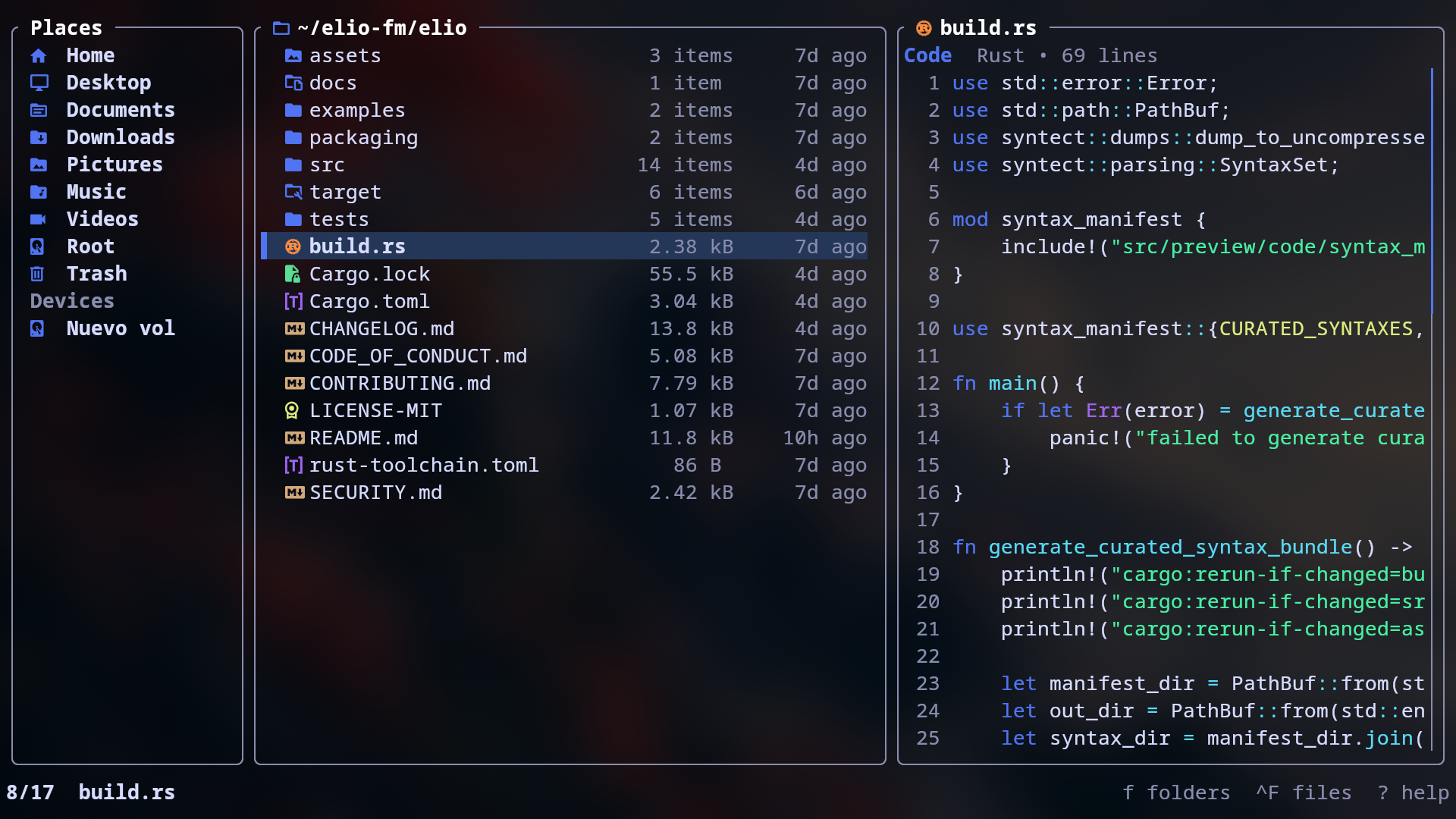Click the Home house icon in Places
Image resolution: width=1456 pixels, height=819 pixels.
coord(39,56)
